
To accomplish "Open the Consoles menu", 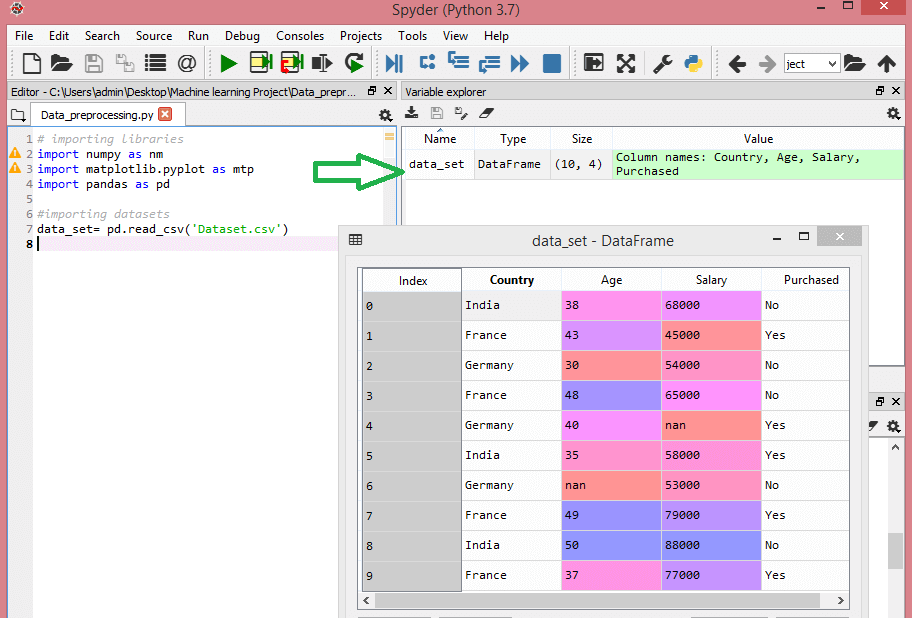I will click(x=300, y=35).
